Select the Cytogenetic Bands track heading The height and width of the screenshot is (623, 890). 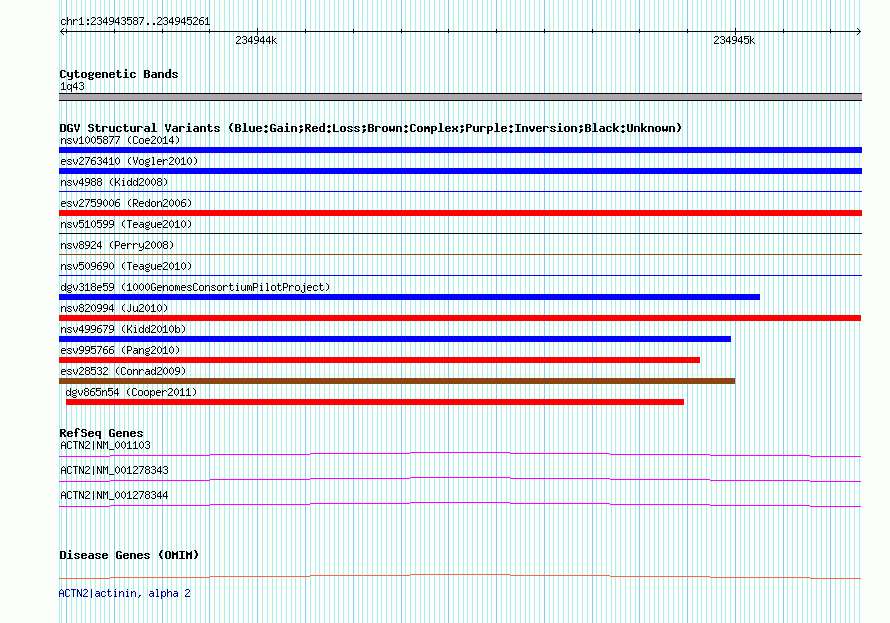119,74
